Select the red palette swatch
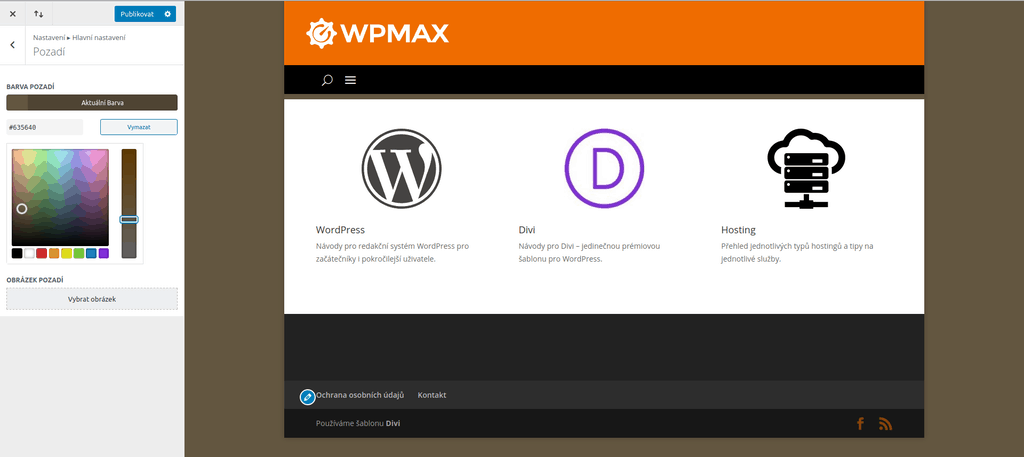 (x=42, y=253)
